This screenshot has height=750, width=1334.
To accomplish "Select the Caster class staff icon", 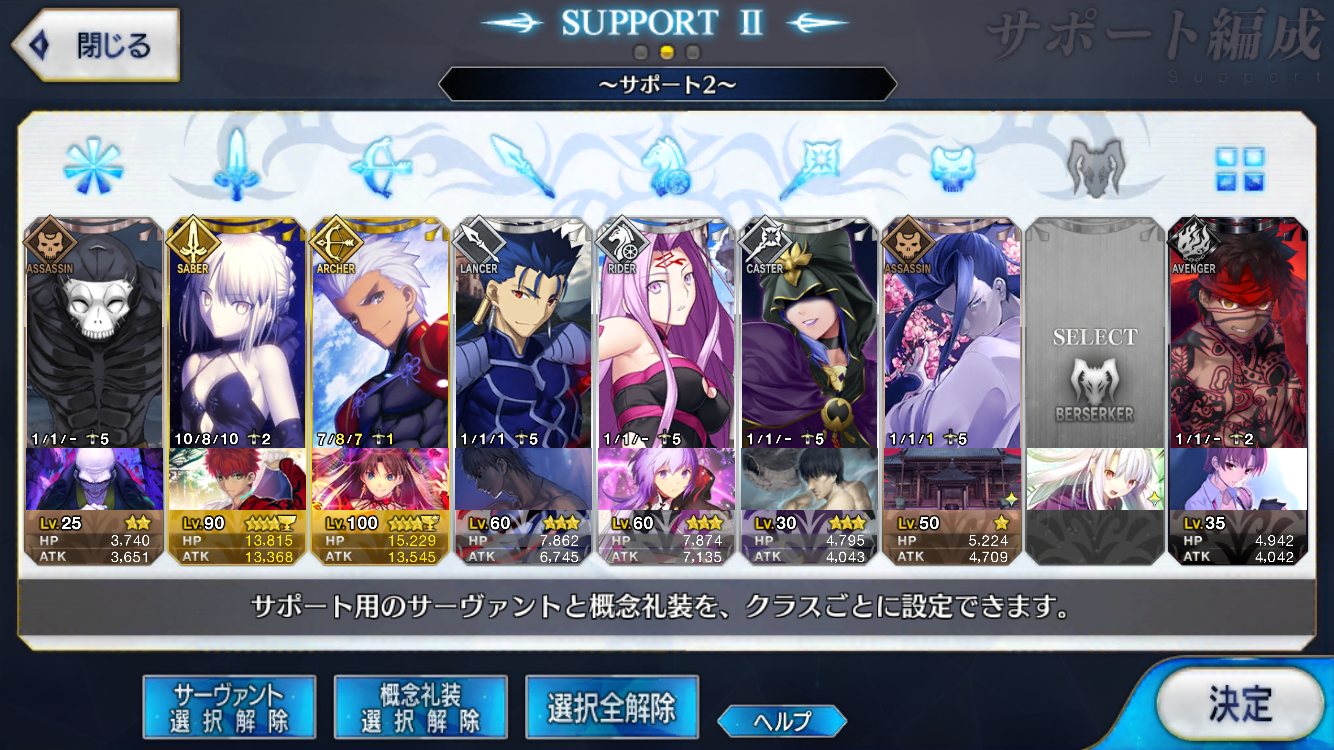I will (x=809, y=166).
